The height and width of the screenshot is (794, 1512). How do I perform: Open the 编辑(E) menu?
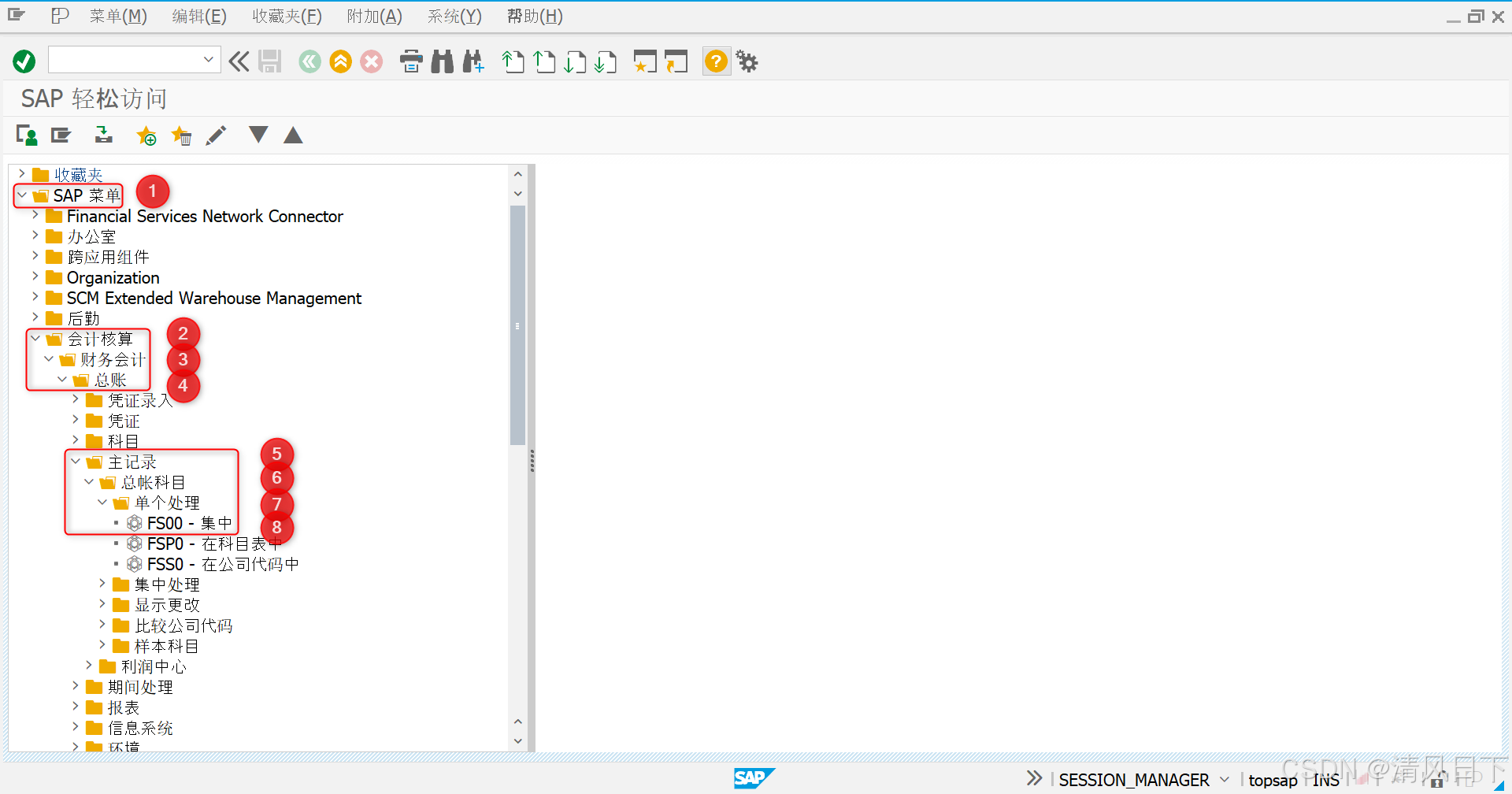[199, 17]
